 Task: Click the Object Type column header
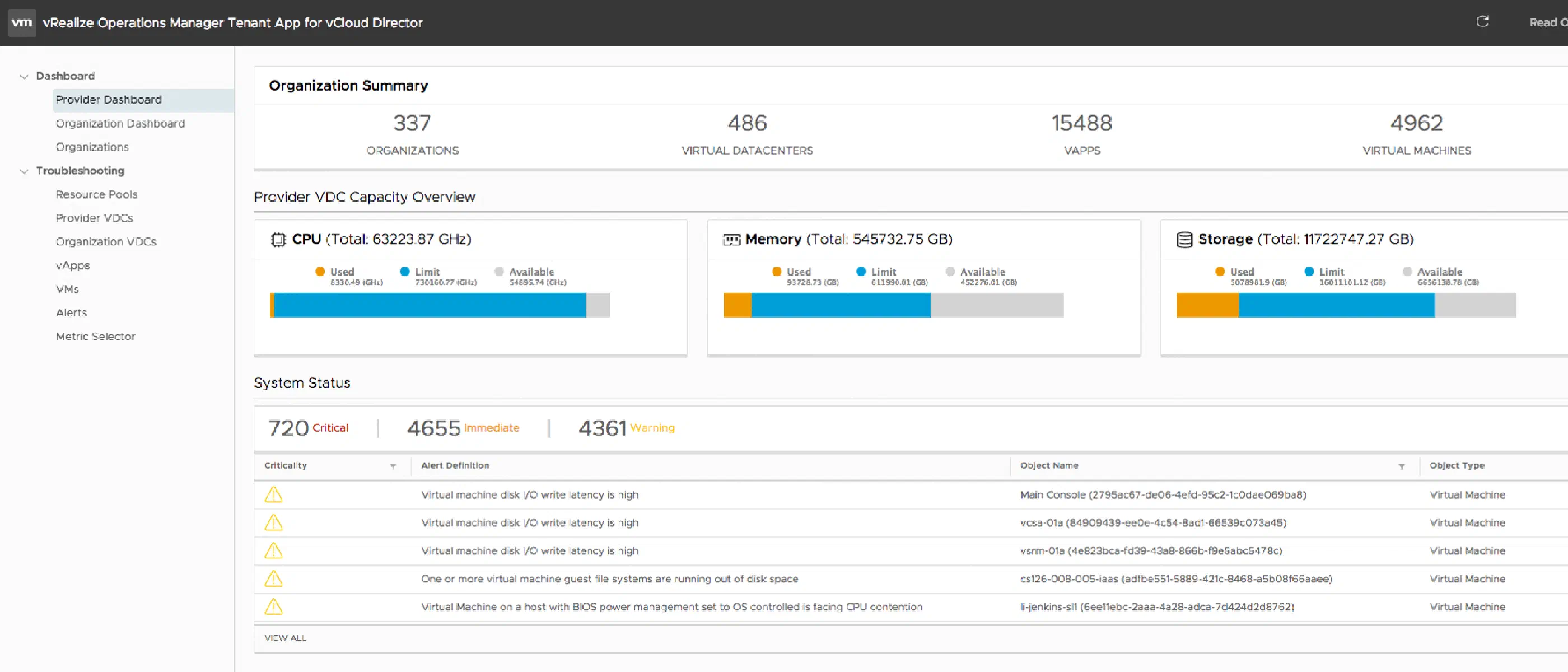click(1457, 466)
